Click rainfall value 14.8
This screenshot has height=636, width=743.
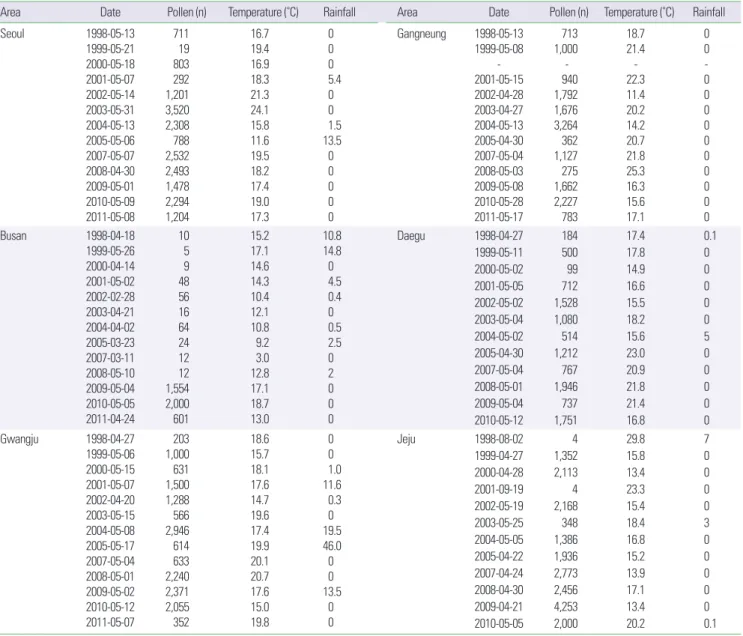[332, 251]
